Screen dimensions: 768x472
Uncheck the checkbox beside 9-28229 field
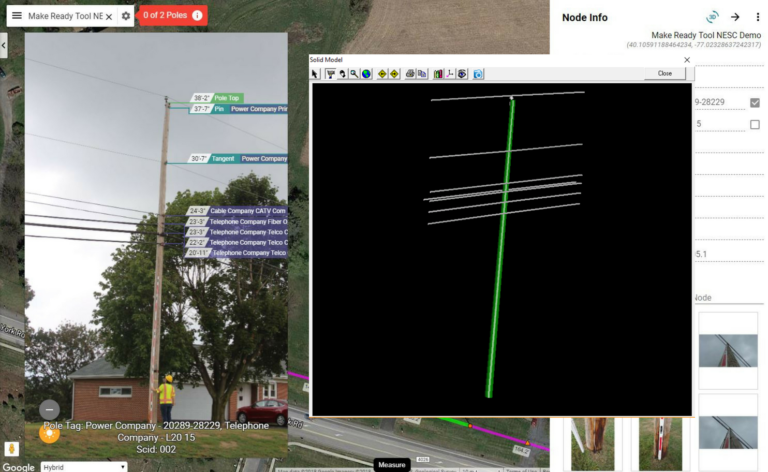755,102
